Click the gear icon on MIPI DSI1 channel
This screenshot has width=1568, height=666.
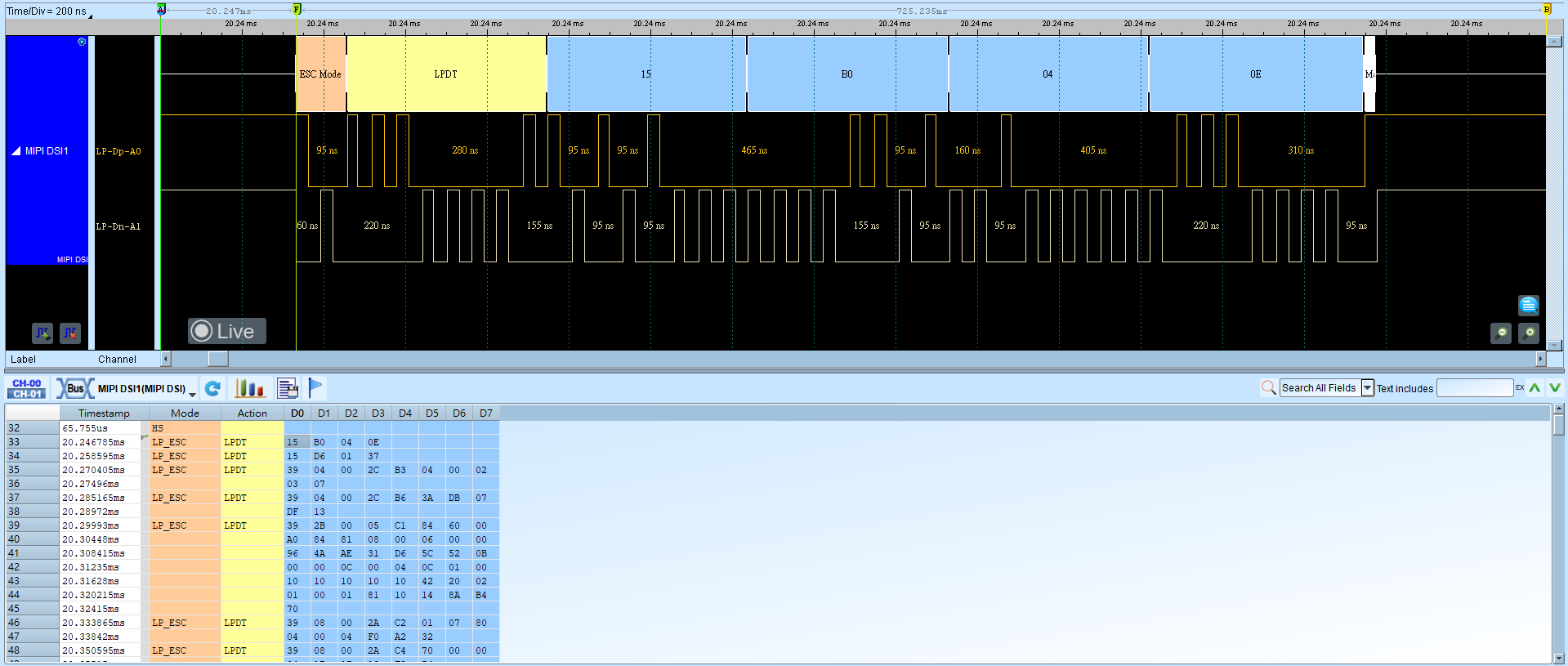[82, 42]
